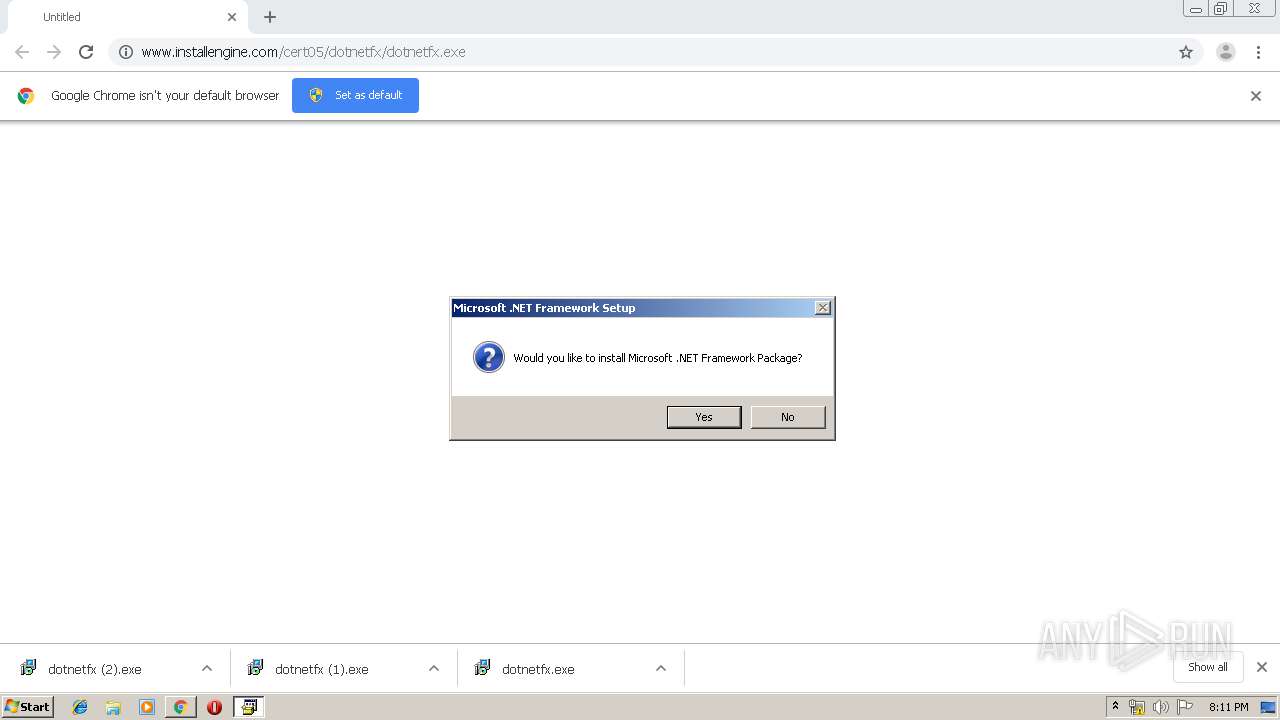Close the downloads bar
1280x720 pixels.
(1262, 667)
